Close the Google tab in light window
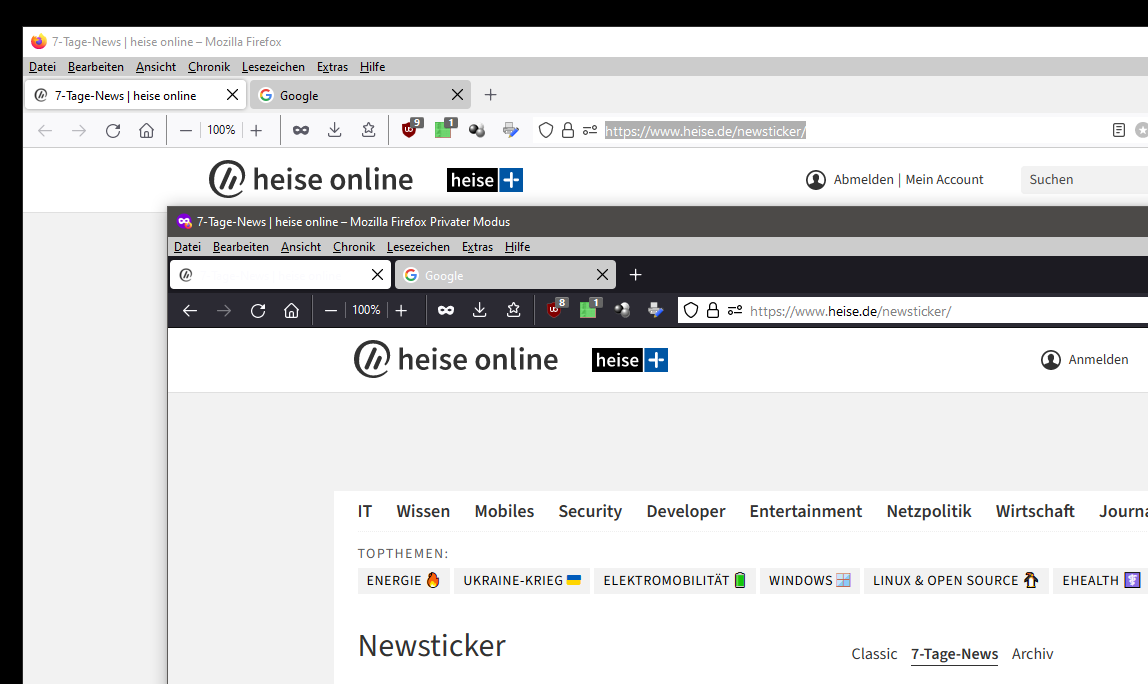 tap(457, 95)
